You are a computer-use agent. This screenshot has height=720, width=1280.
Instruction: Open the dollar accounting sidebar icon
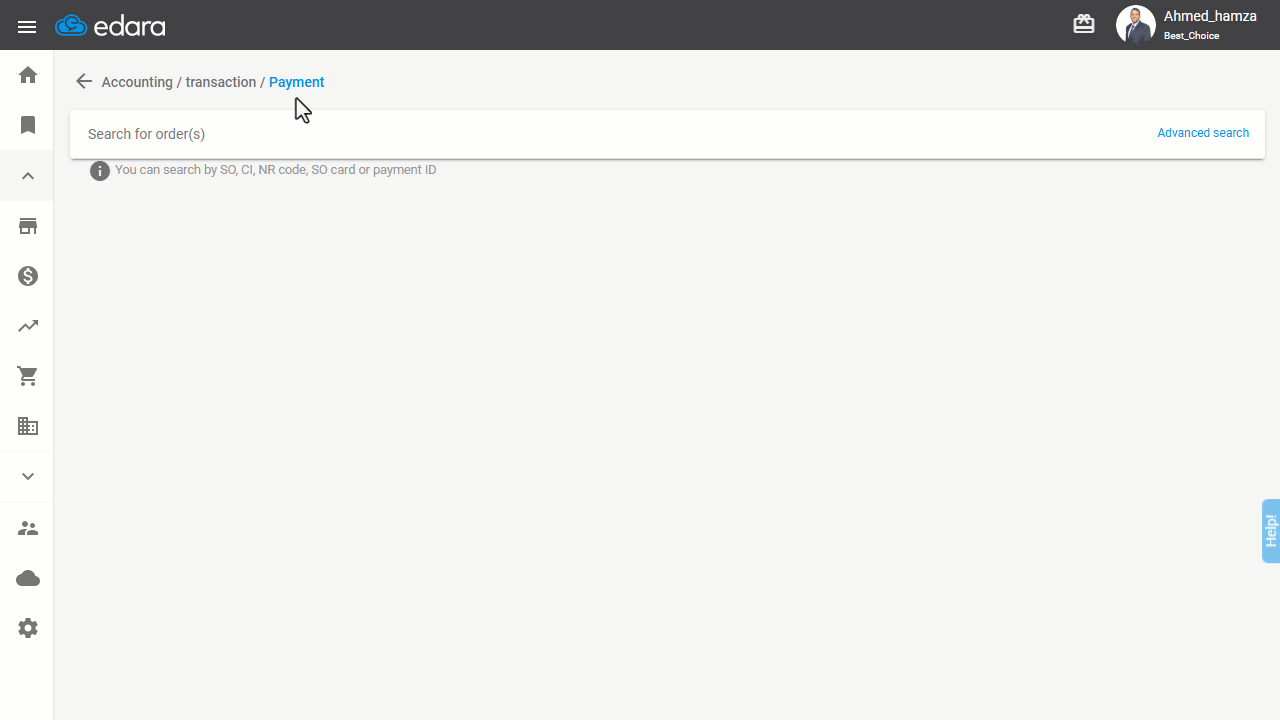28,276
